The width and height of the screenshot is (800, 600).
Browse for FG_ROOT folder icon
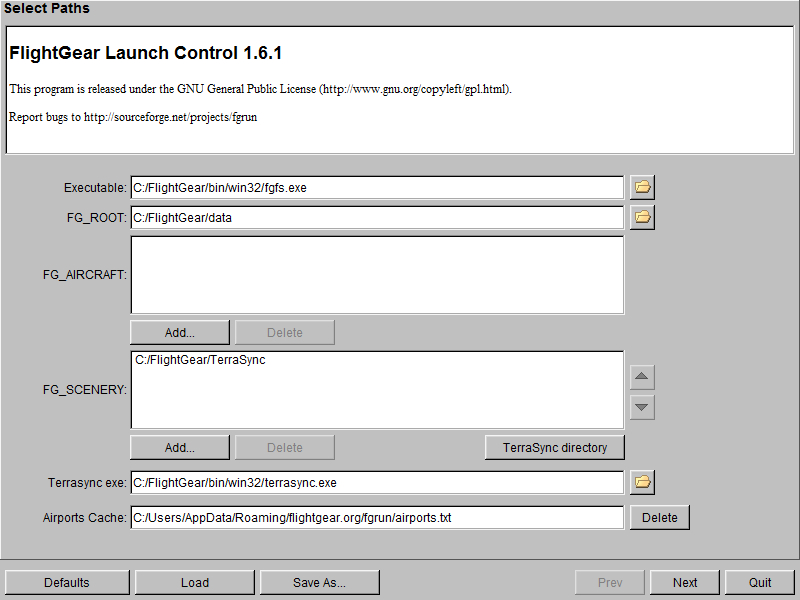coord(642,217)
